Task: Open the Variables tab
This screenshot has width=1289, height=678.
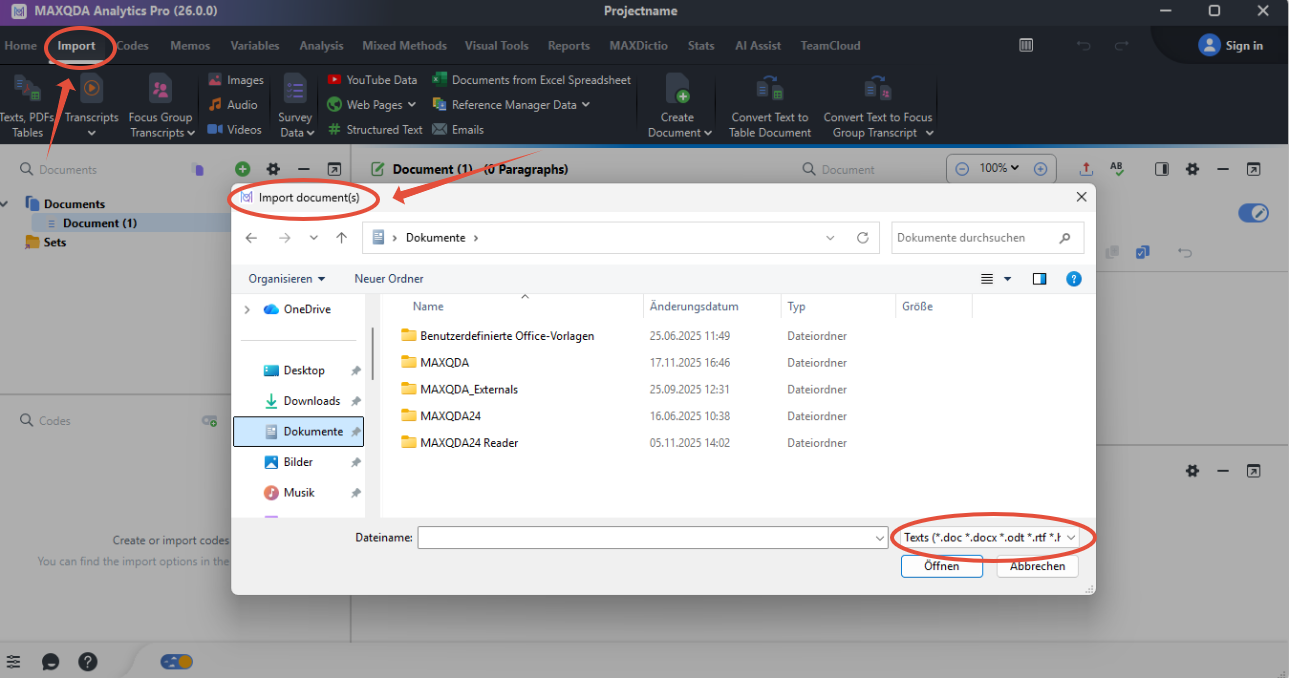Action: [x=255, y=46]
